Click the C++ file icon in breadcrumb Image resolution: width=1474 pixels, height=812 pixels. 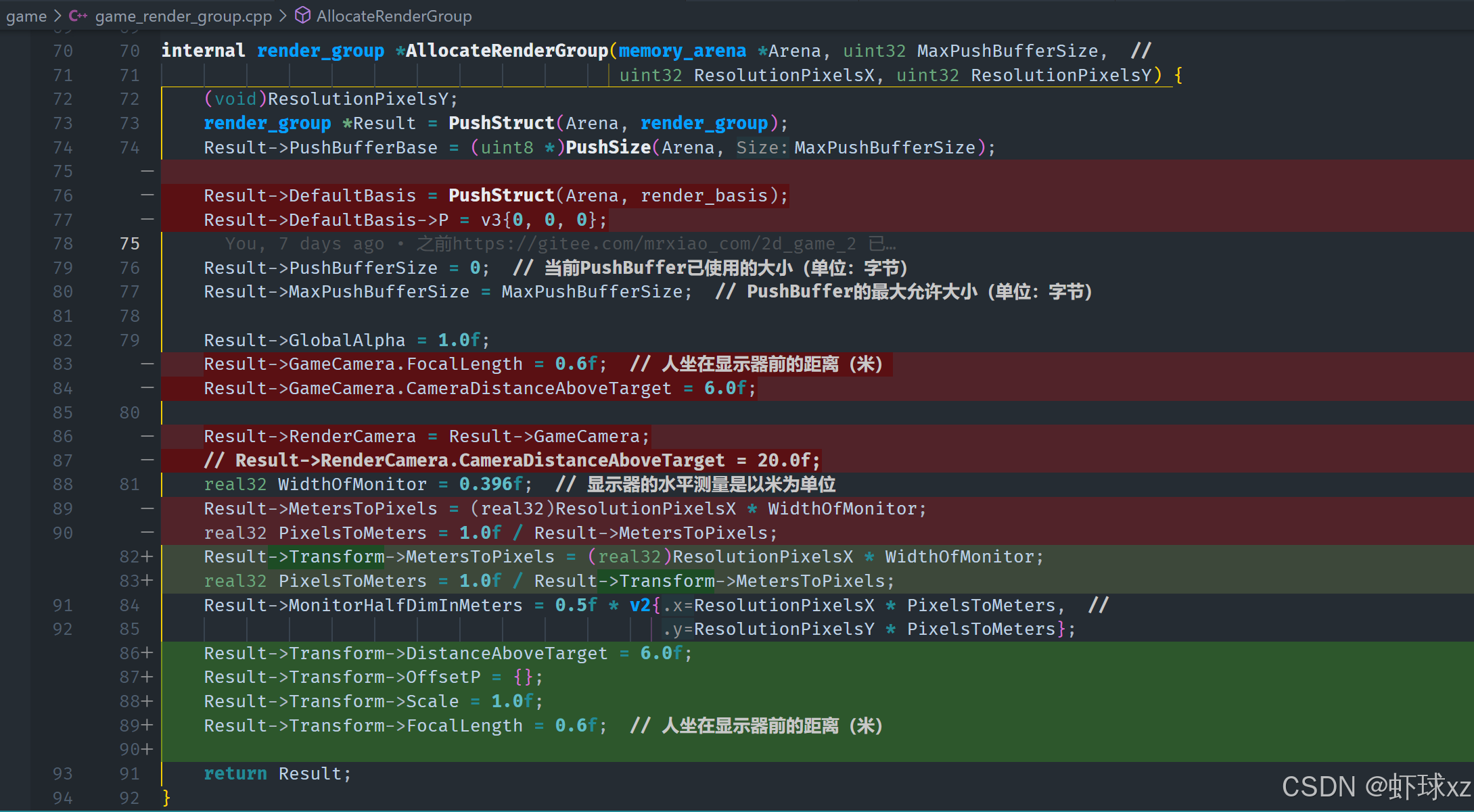point(78,16)
